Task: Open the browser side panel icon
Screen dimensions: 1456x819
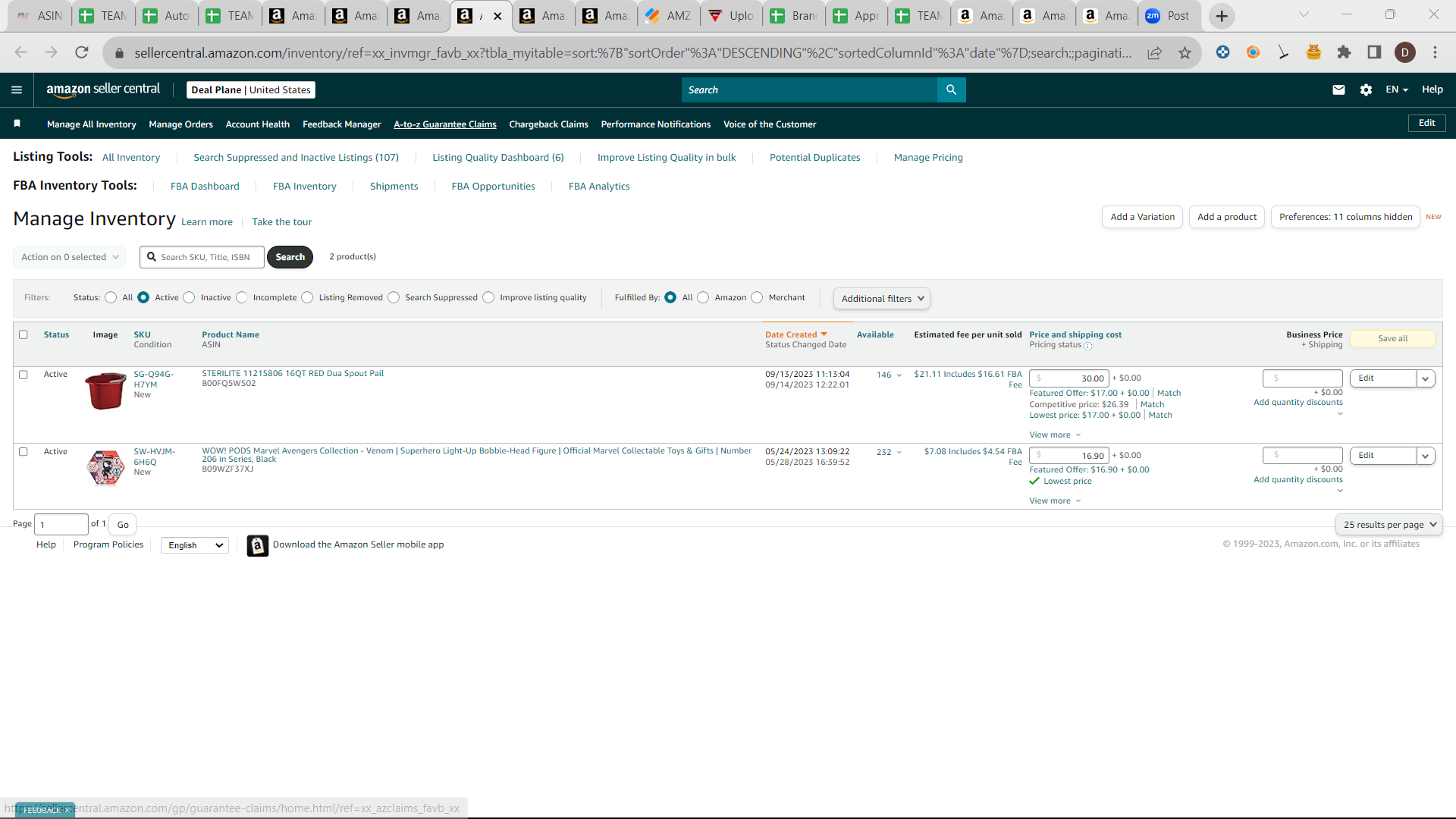Action: [x=1374, y=52]
